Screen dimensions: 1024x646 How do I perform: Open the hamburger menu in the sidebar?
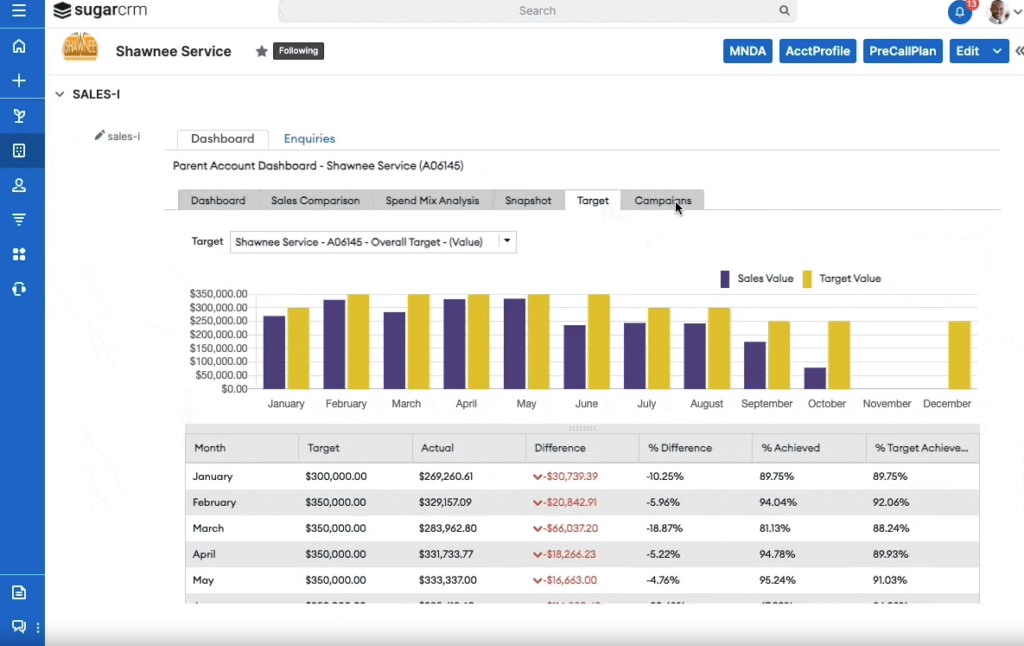pyautogui.click(x=19, y=12)
